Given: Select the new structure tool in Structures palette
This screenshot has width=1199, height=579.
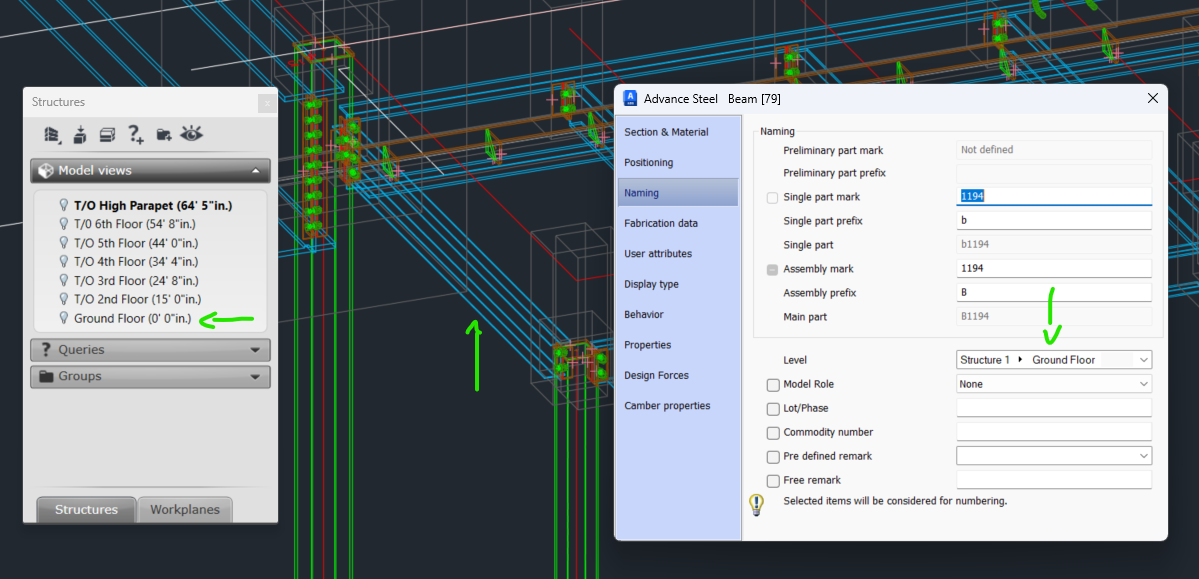Looking at the screenshot, I should tap(52, 134).
